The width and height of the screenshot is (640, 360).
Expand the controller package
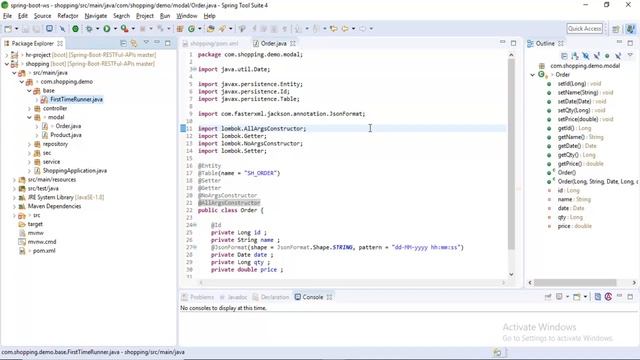point(29,108)
